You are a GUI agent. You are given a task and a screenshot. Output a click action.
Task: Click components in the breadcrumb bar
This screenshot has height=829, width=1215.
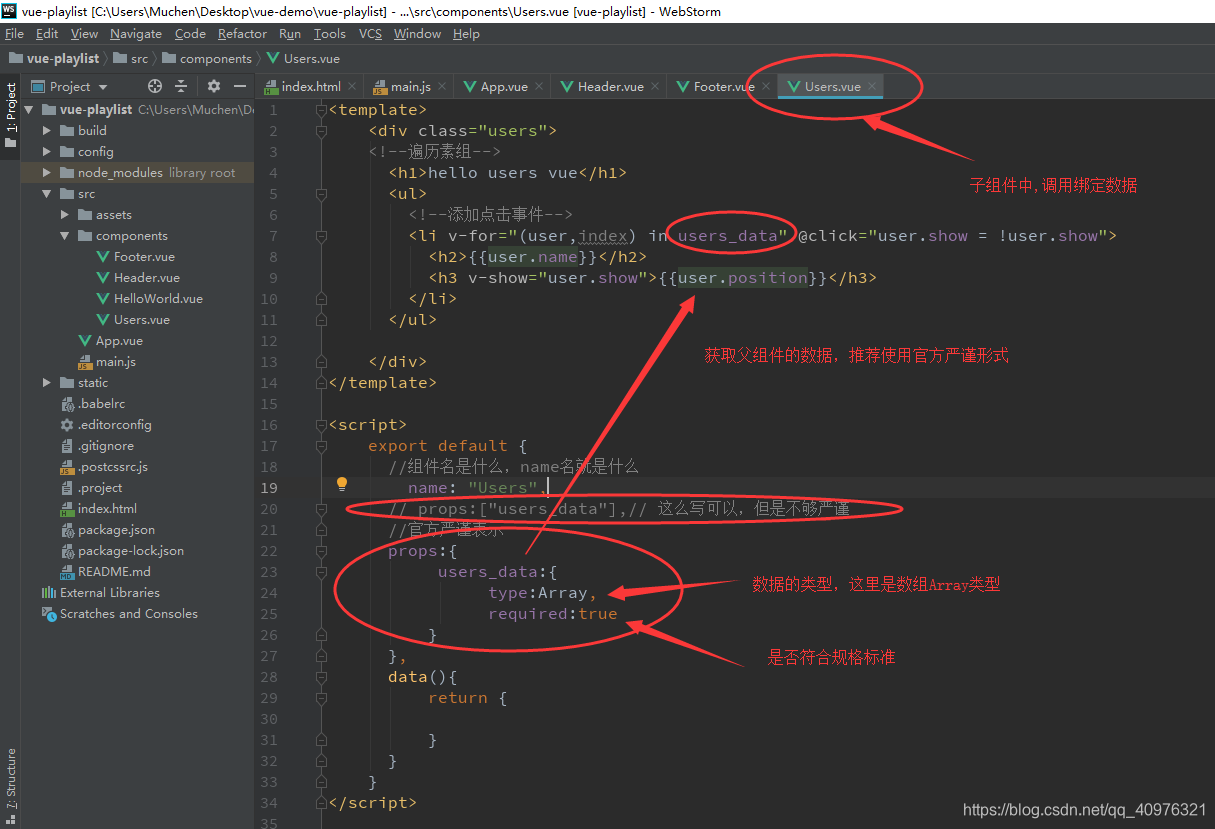(x=207, y=59)
